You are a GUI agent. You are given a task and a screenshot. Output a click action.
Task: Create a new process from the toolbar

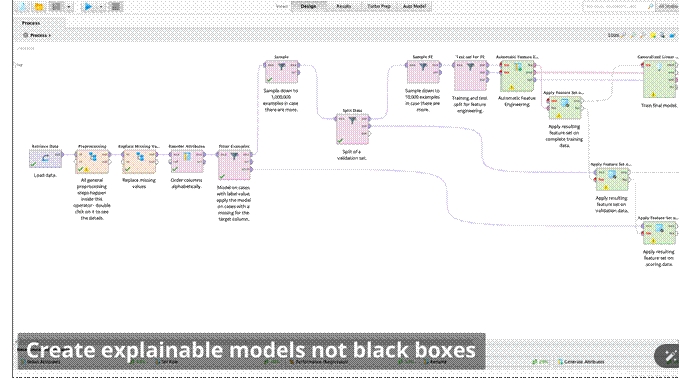tap(22, 7)
